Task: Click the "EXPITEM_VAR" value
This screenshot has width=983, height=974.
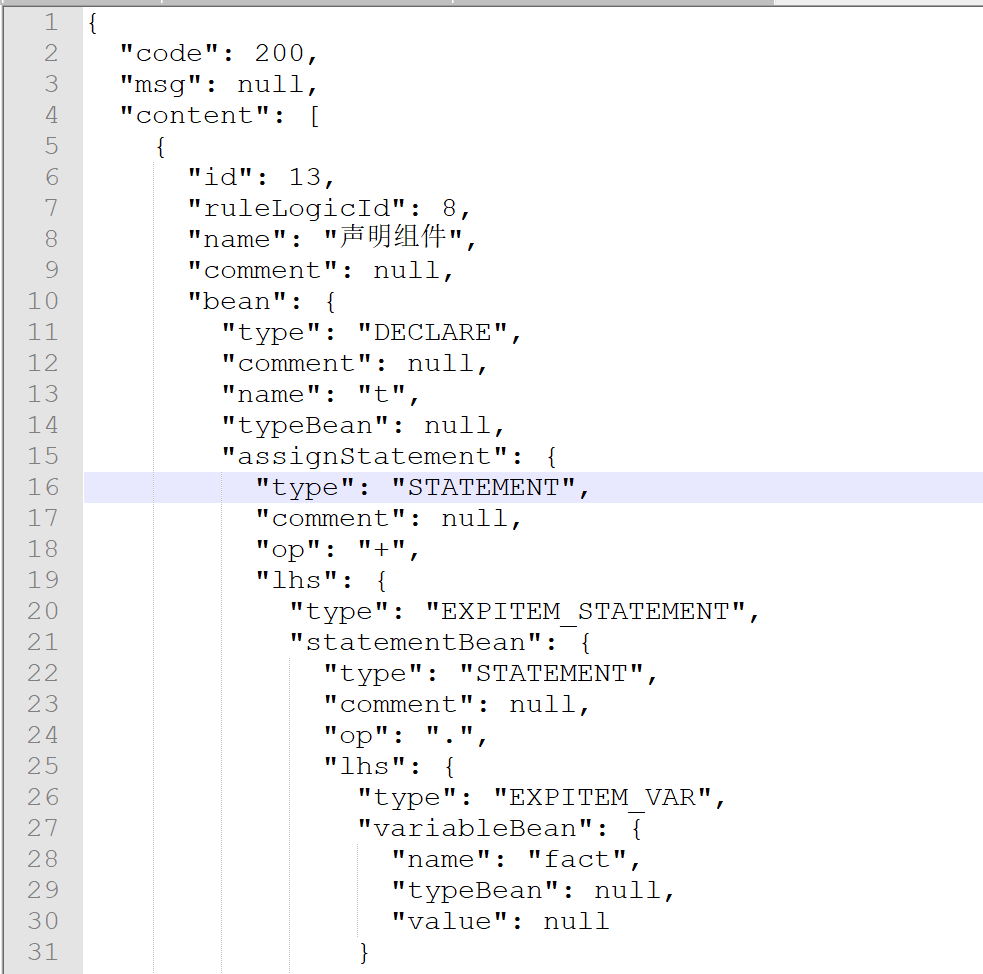Action: tap(601, 797)
